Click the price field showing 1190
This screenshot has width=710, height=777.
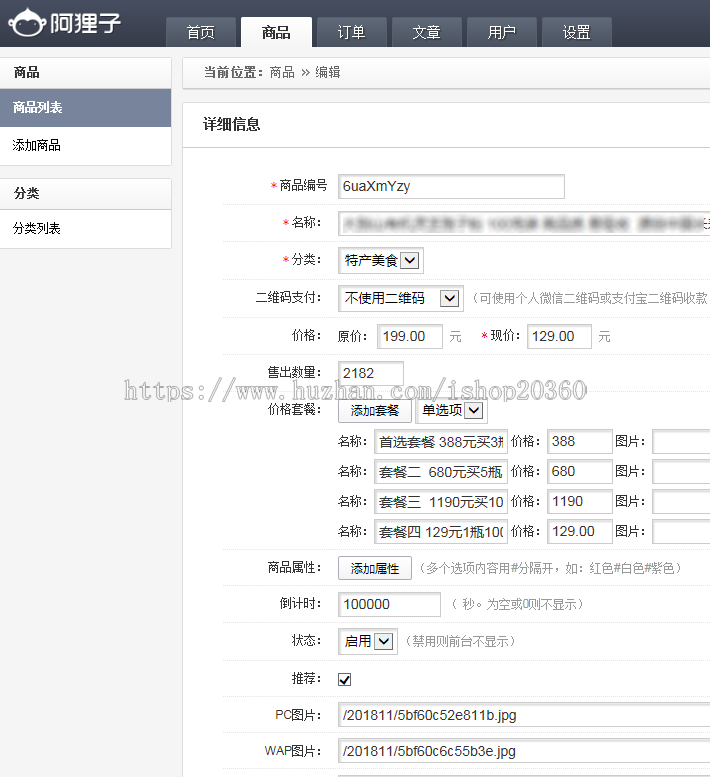coord(580,502)
